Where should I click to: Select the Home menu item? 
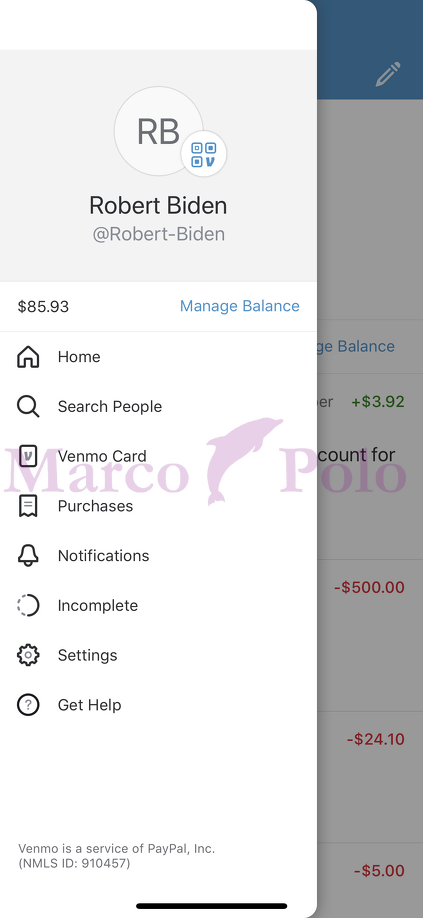[x=159, y=357]
